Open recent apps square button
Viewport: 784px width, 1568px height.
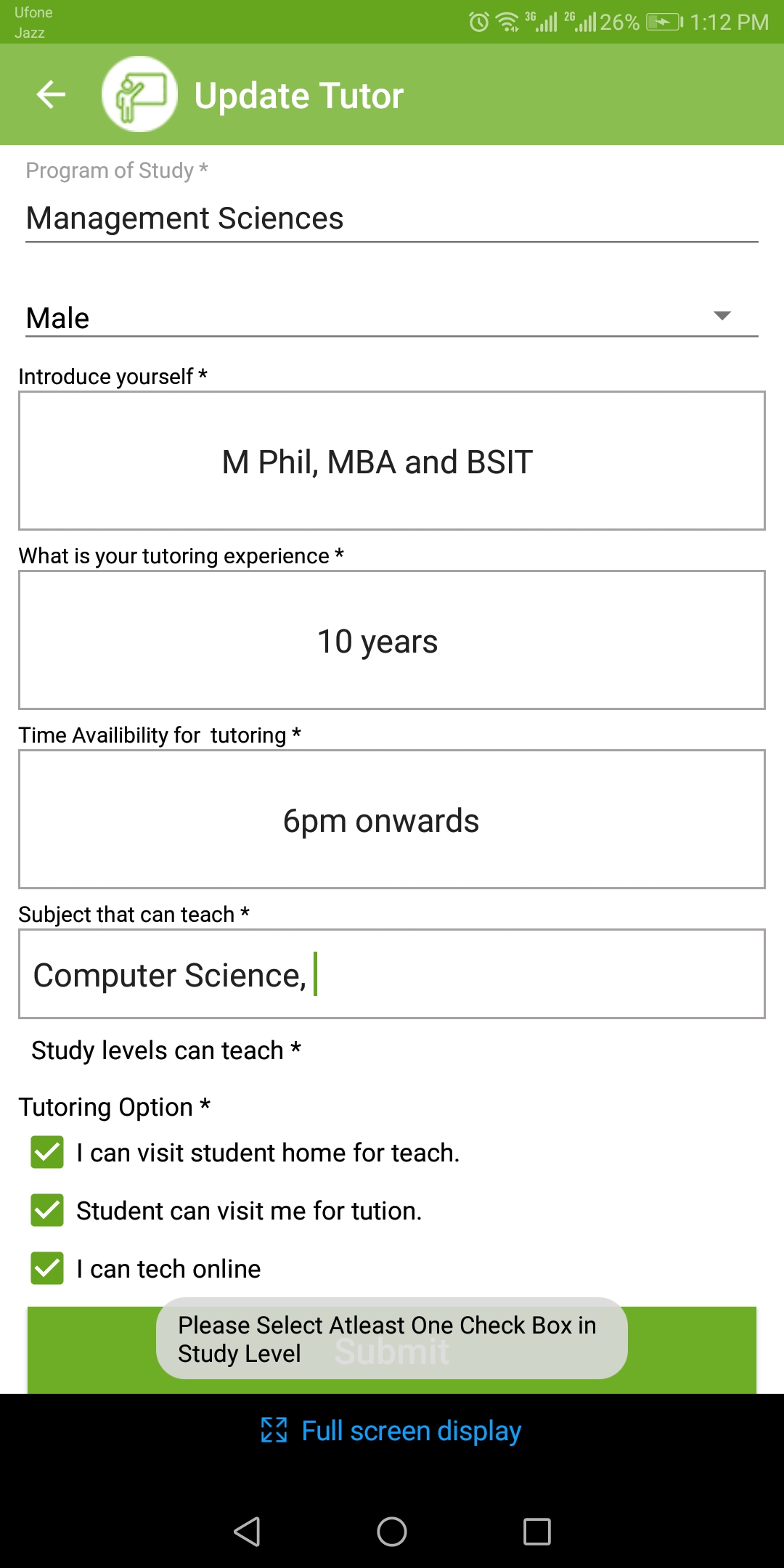click(x=537, y=1532)
